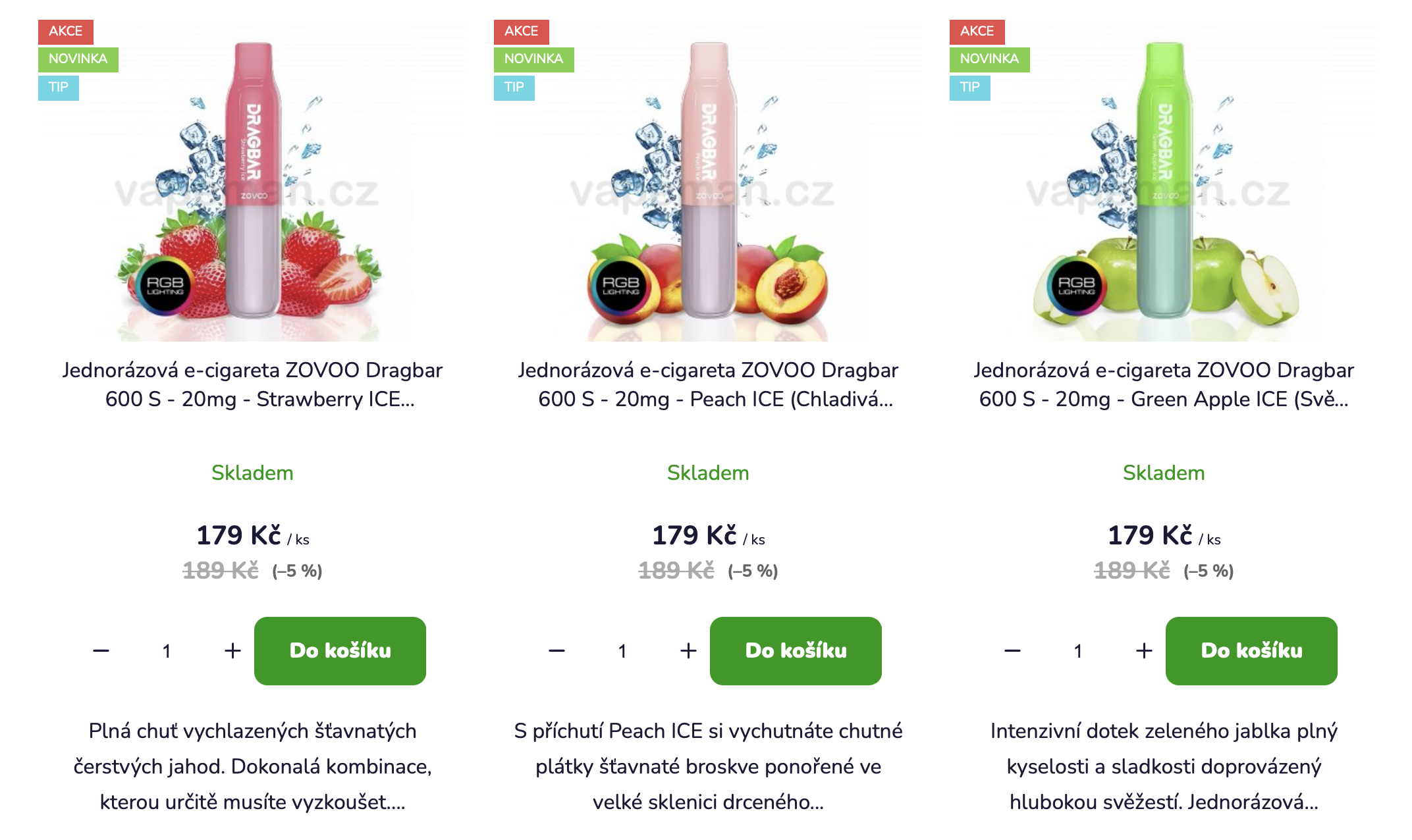Add Strawberry ICE Dragbar to cart

pos(340,651)
